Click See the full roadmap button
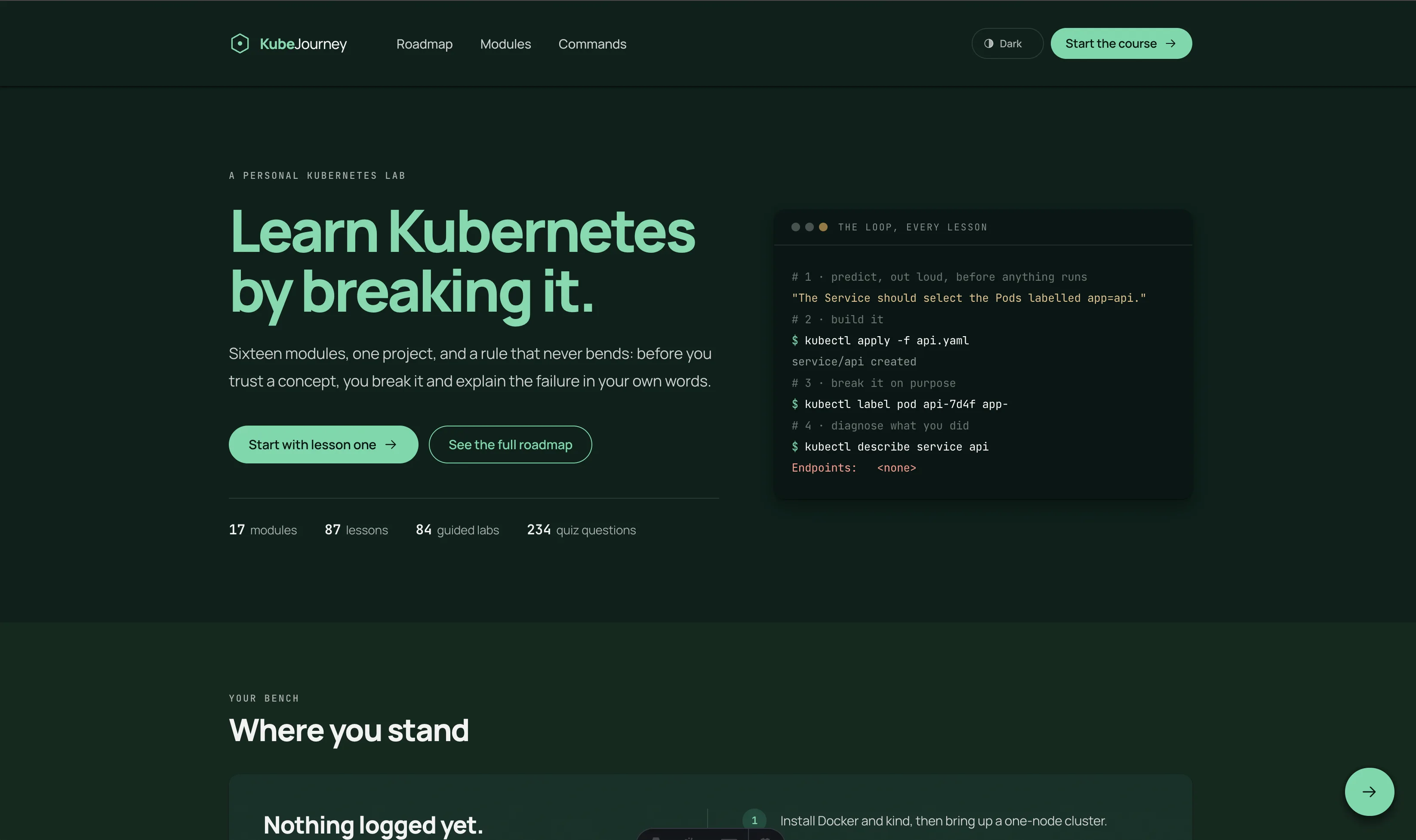The image size is (1416, 840). click(x=510, y=445)
